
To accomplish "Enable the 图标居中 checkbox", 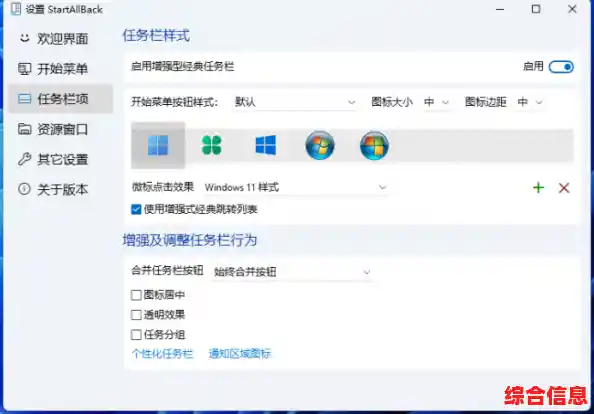I will 136,295.
